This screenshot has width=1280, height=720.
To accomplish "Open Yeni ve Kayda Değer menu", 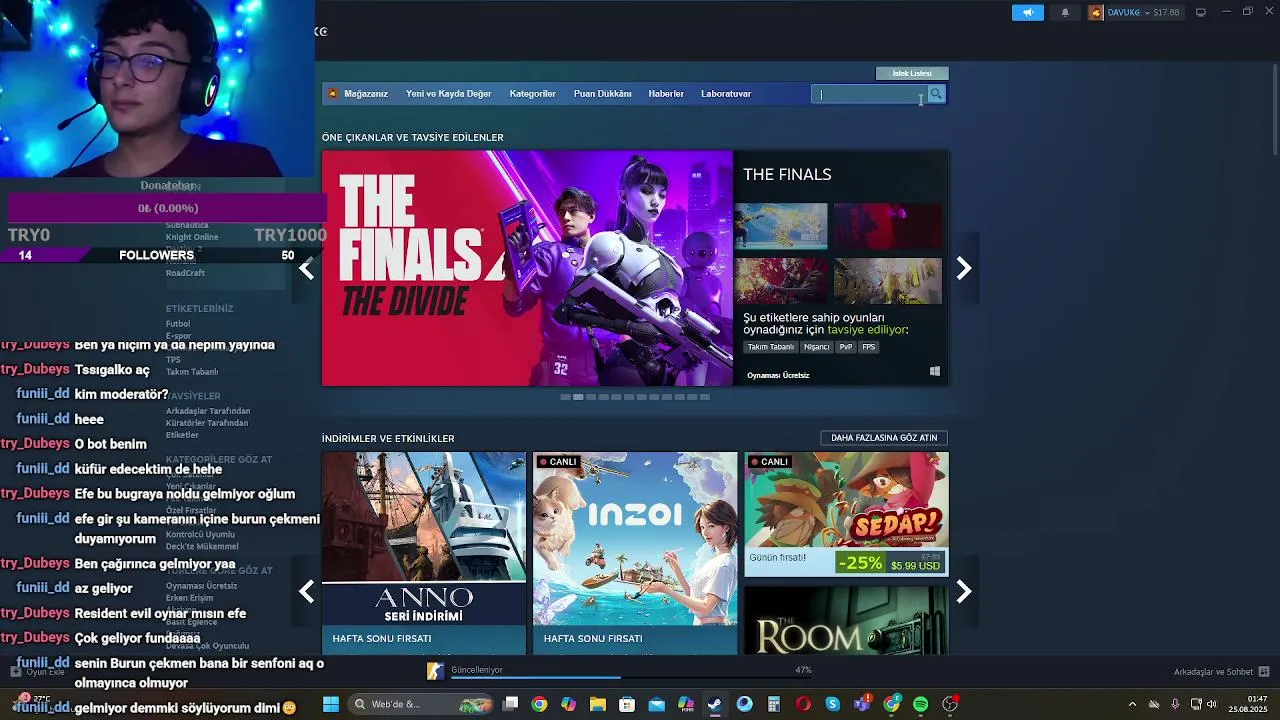I will tap(448, 94).
